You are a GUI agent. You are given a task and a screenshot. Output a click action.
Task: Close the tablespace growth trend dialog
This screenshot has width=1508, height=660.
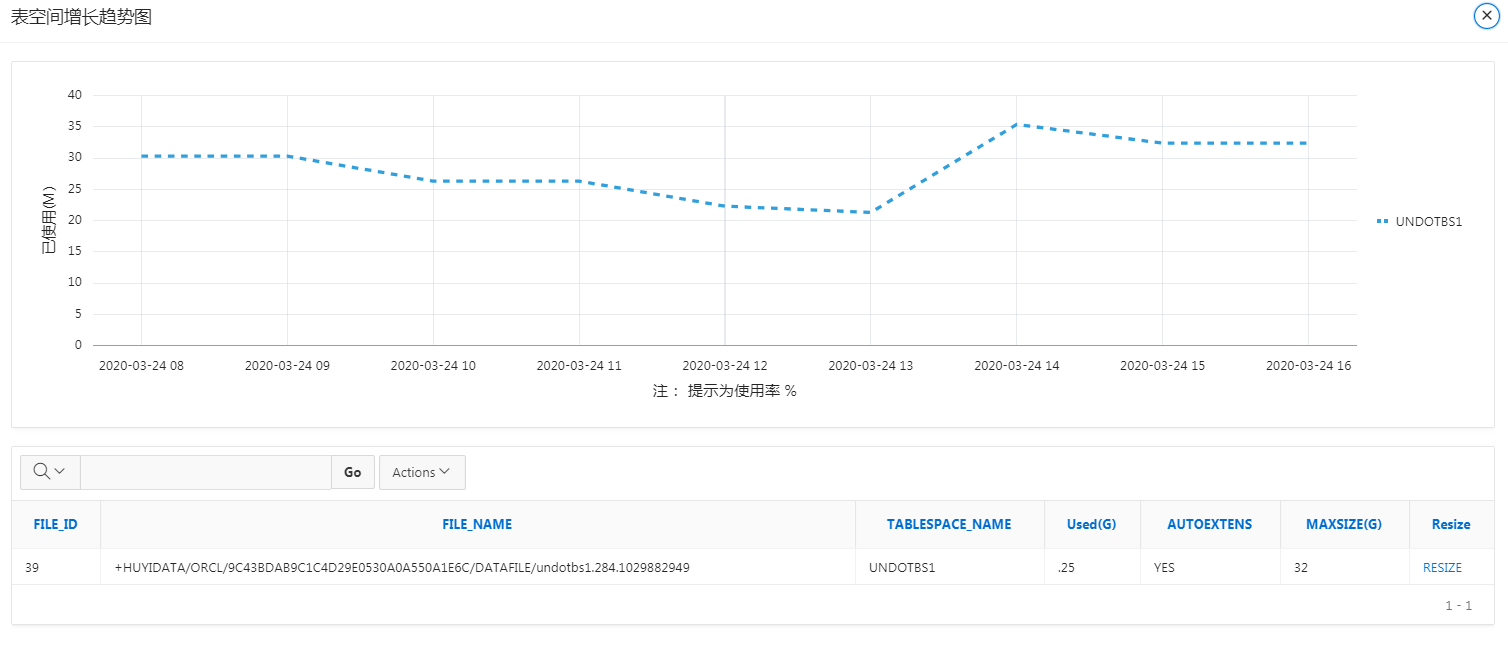click(x=1486, y=17)
